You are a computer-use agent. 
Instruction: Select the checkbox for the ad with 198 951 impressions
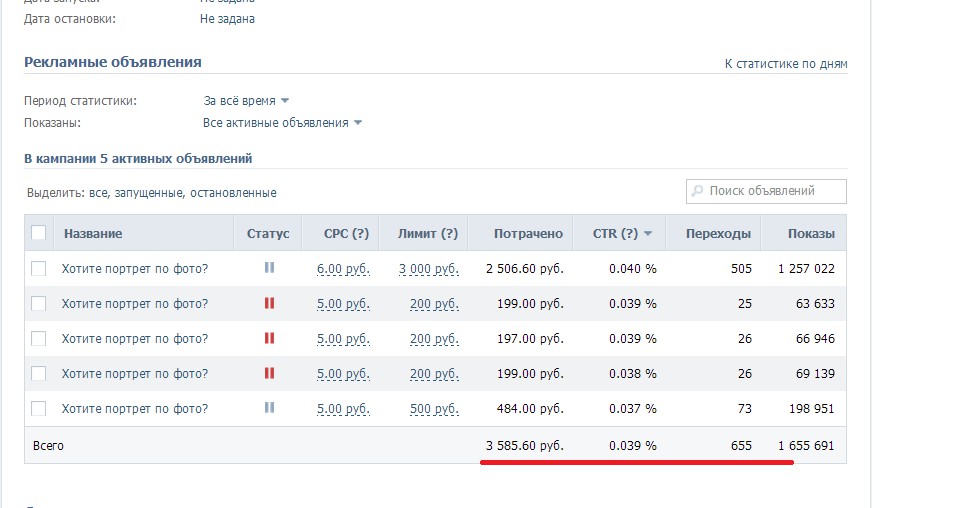tap(39, 408)
